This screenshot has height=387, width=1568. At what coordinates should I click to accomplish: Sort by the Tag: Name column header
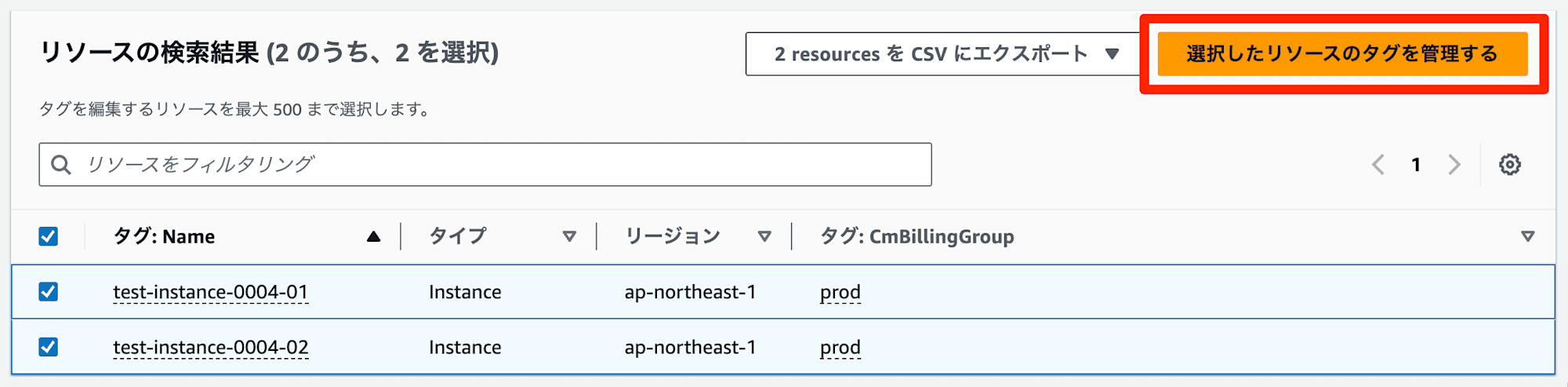[164, 236]
